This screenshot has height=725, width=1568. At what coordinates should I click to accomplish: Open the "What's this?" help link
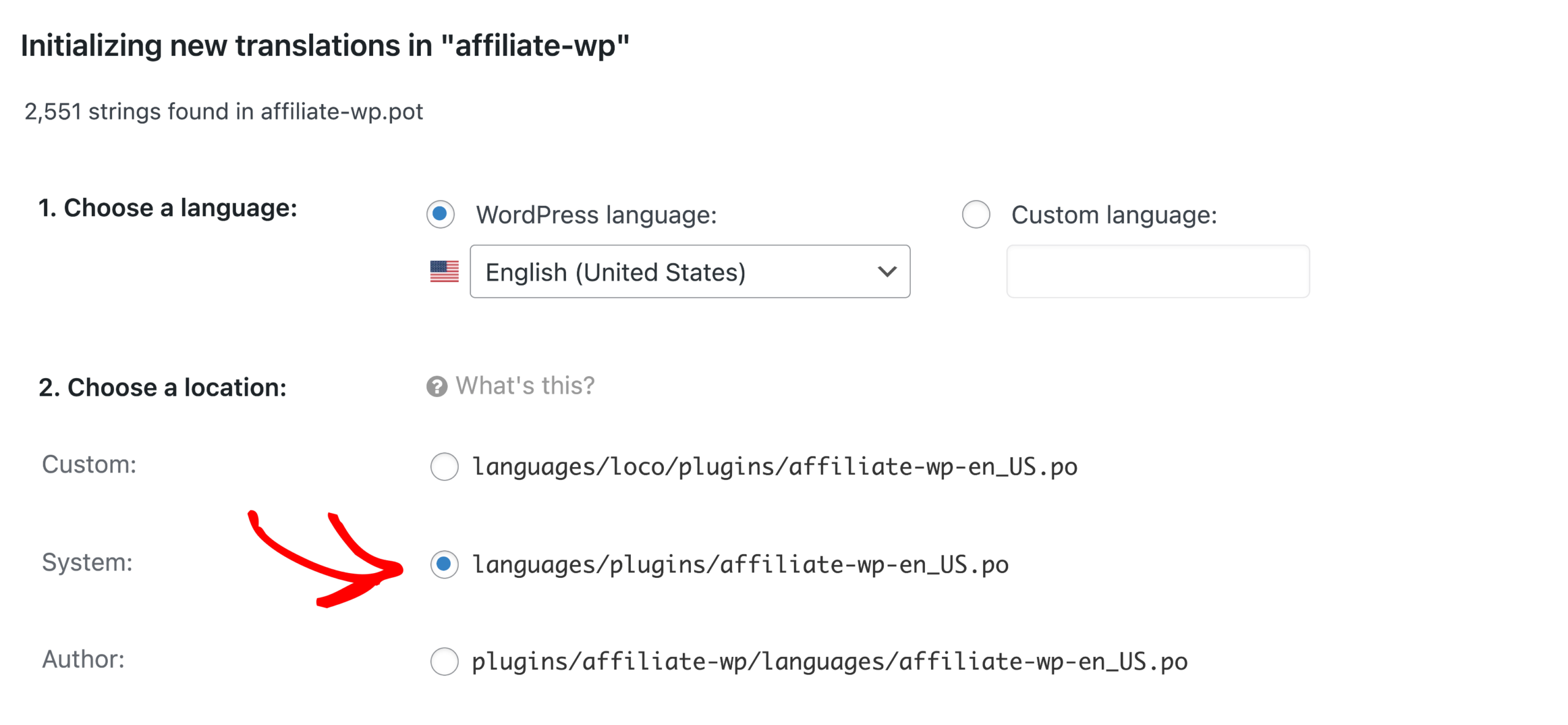525,386
